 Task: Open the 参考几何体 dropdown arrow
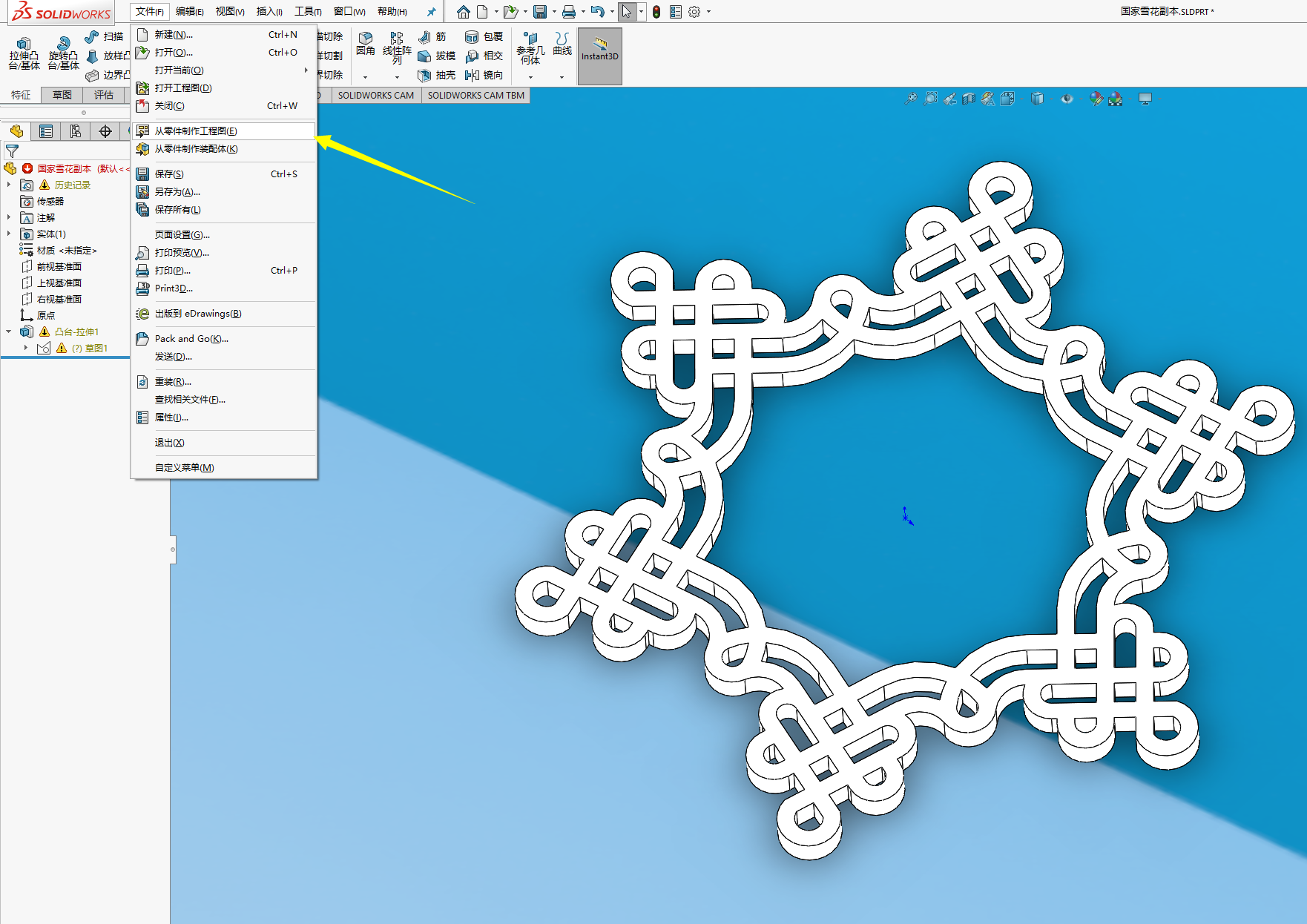[530, 77]
